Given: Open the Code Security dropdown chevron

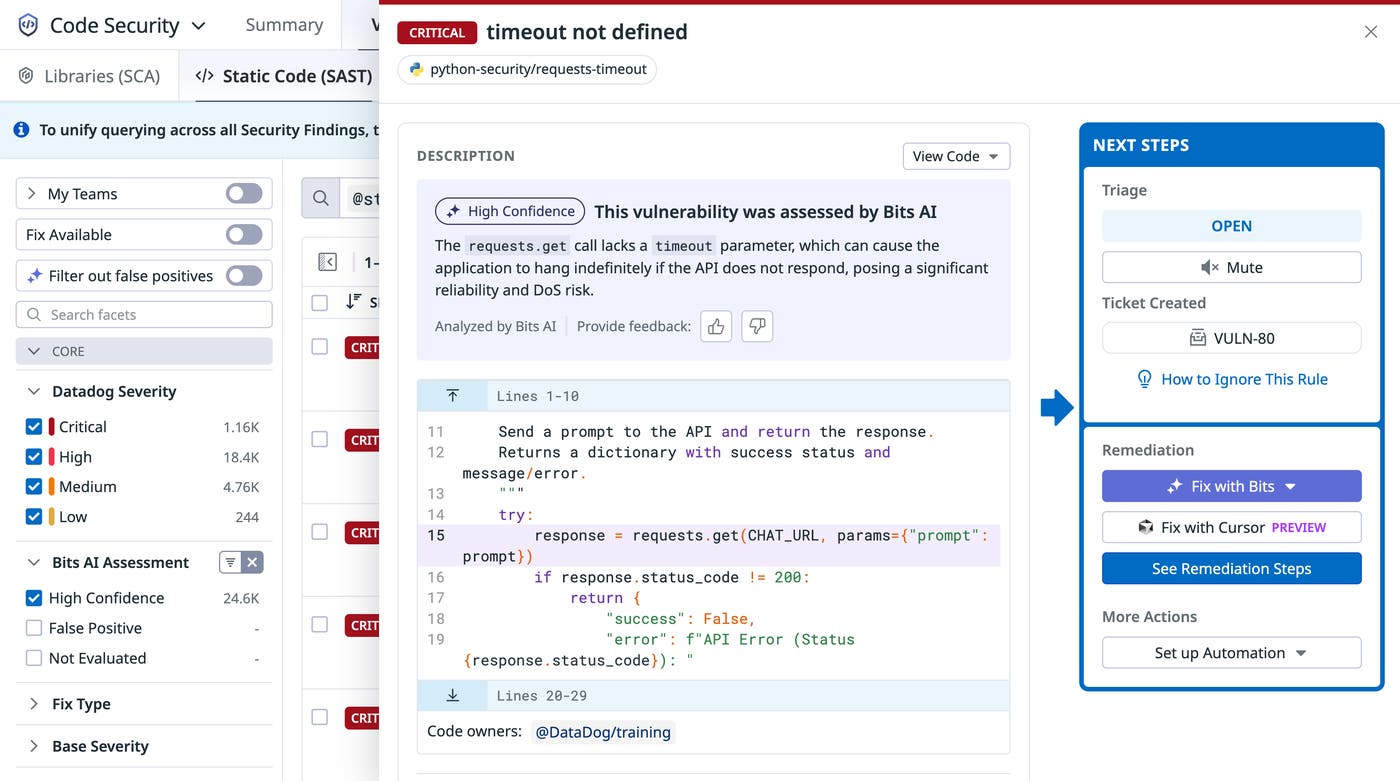Looking at the screenshot, I should click(199, 26).
